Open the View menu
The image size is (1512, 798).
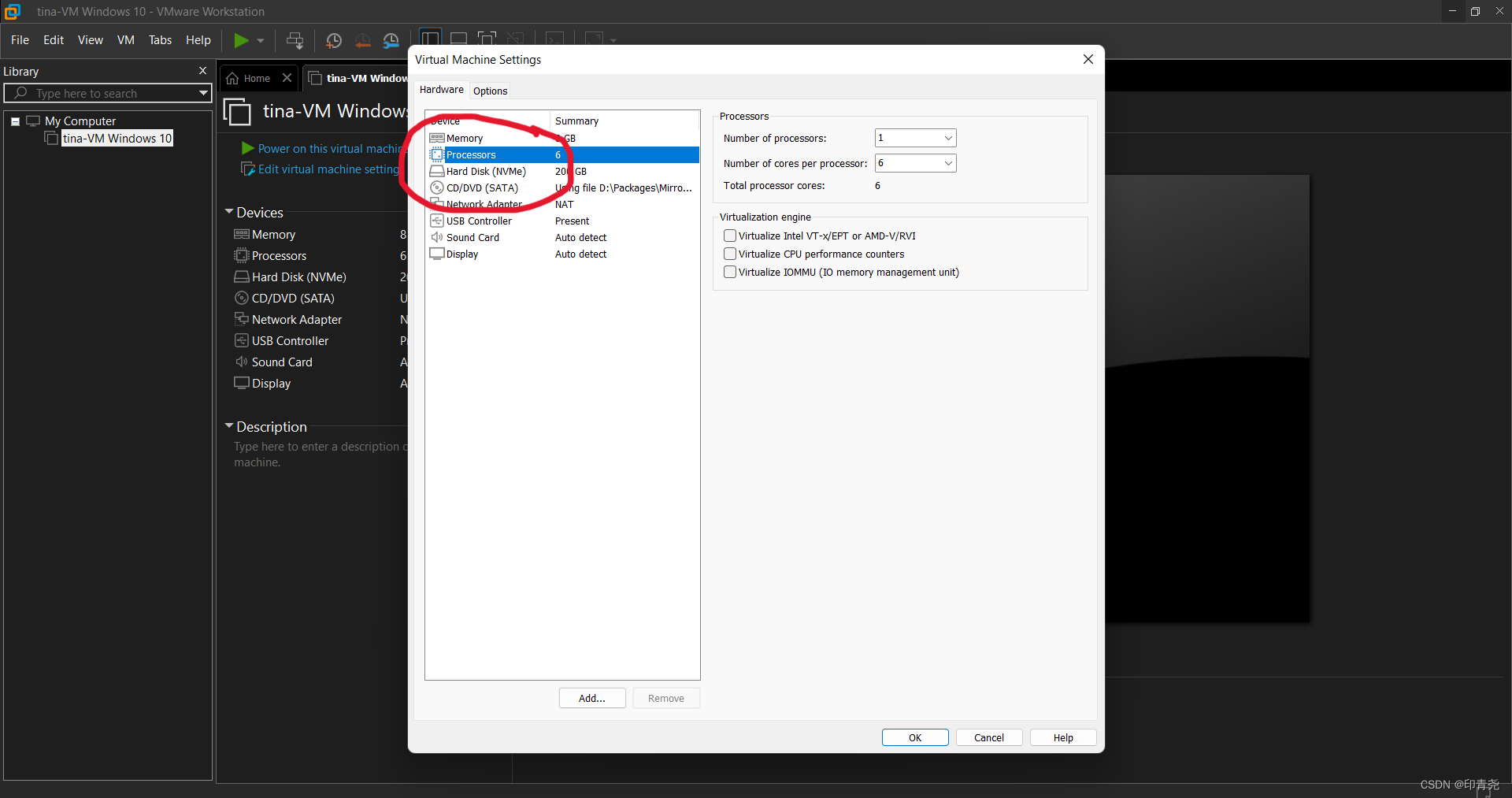tap(90, 40)
